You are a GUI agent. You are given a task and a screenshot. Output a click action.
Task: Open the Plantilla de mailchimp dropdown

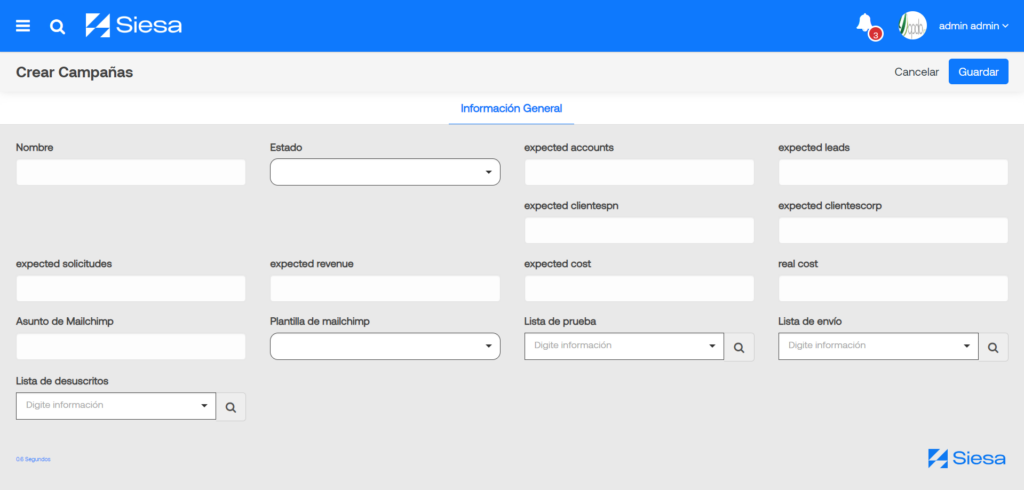tap(385, 346)
